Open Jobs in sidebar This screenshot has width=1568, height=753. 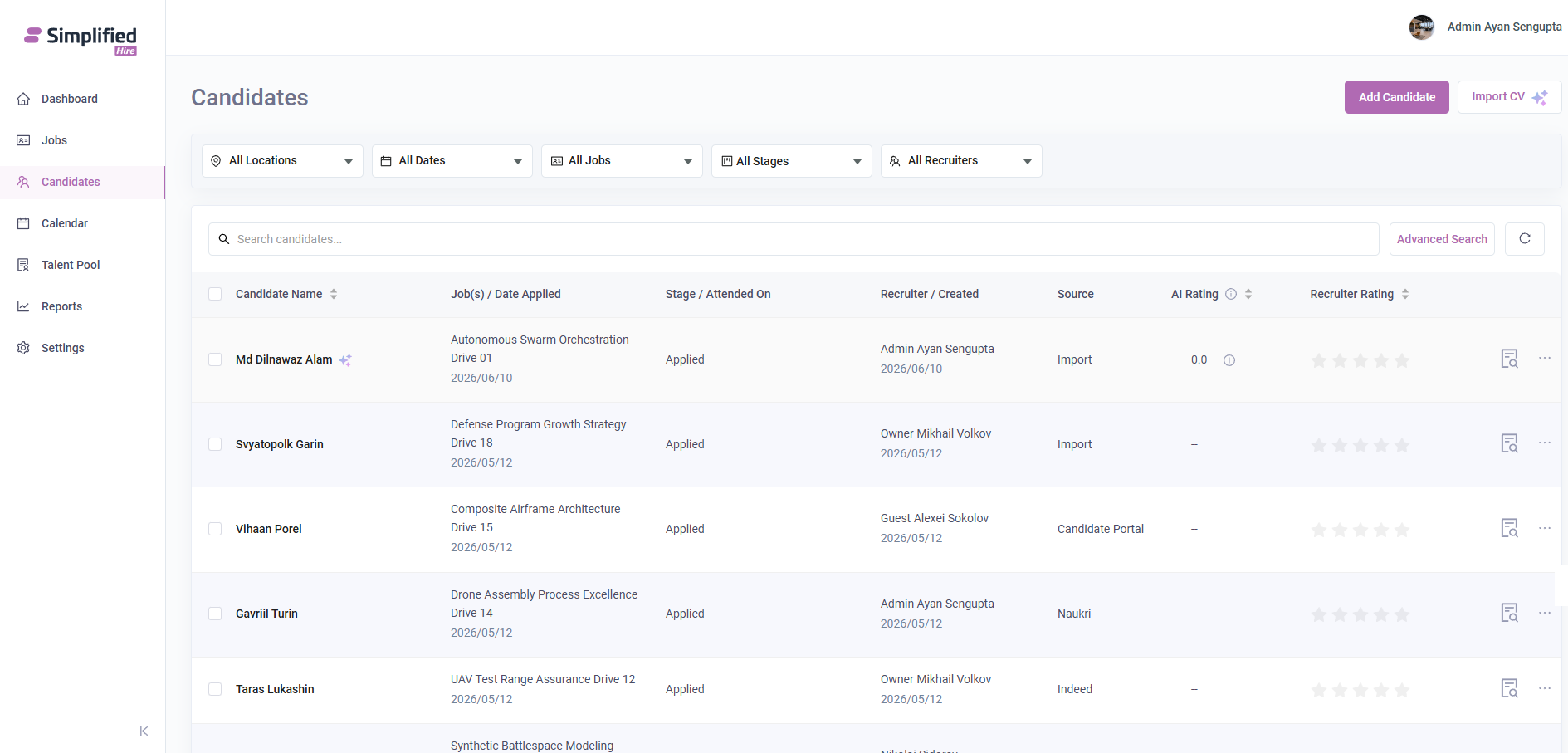pyautogui.click(x=82, y=140)
